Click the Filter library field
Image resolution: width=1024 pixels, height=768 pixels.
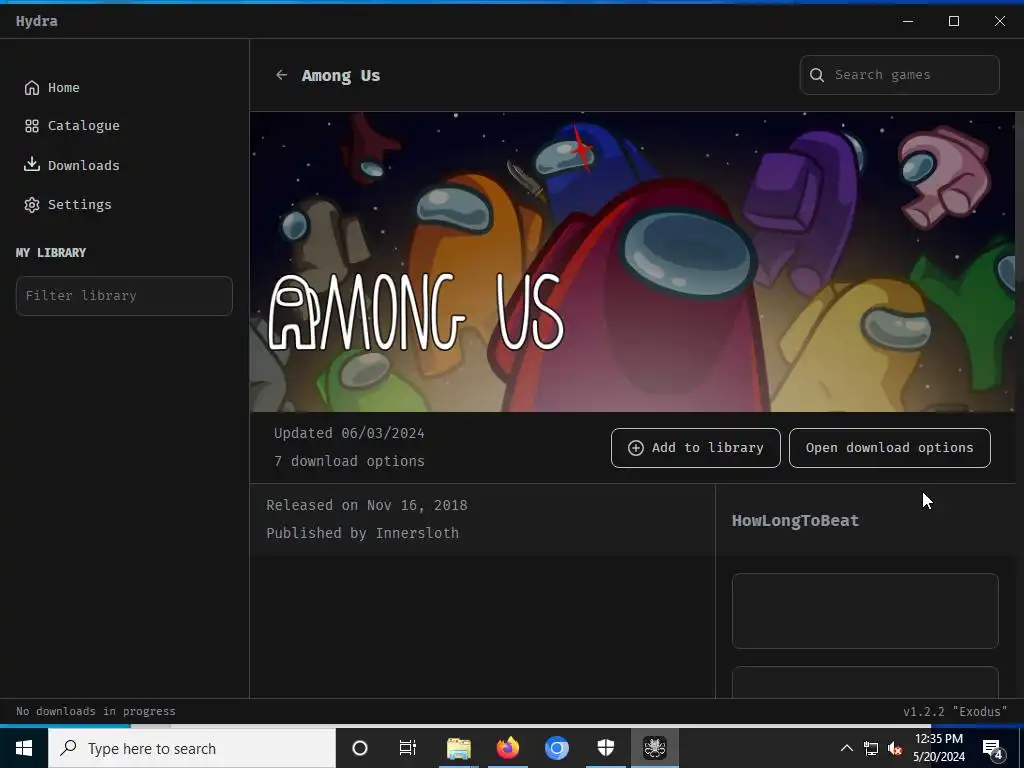pos(124,296)
